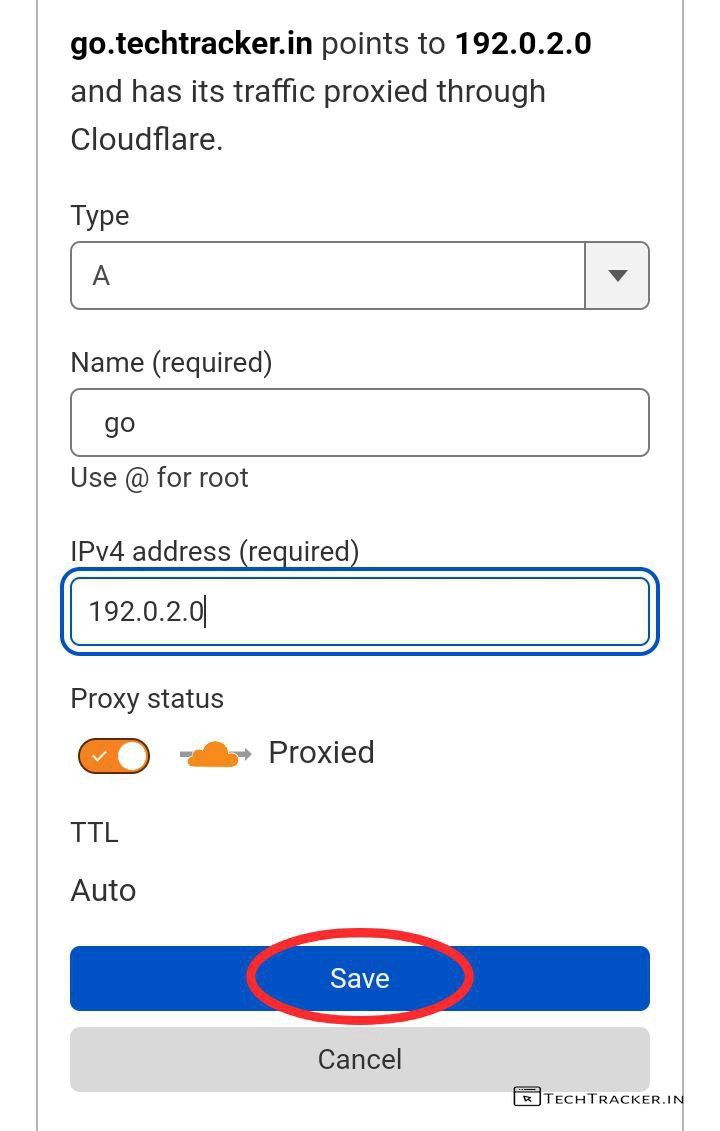Click the bold go.techtracker.in hostname text

point(191,44)
